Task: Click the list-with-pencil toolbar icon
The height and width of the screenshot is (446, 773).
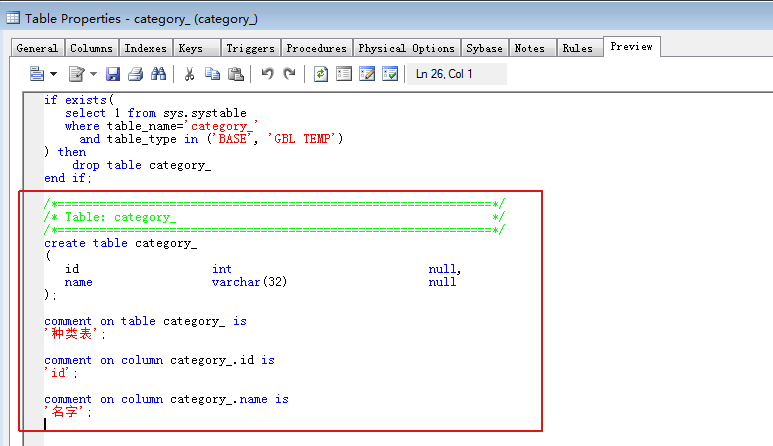Action: coord(367,74)
